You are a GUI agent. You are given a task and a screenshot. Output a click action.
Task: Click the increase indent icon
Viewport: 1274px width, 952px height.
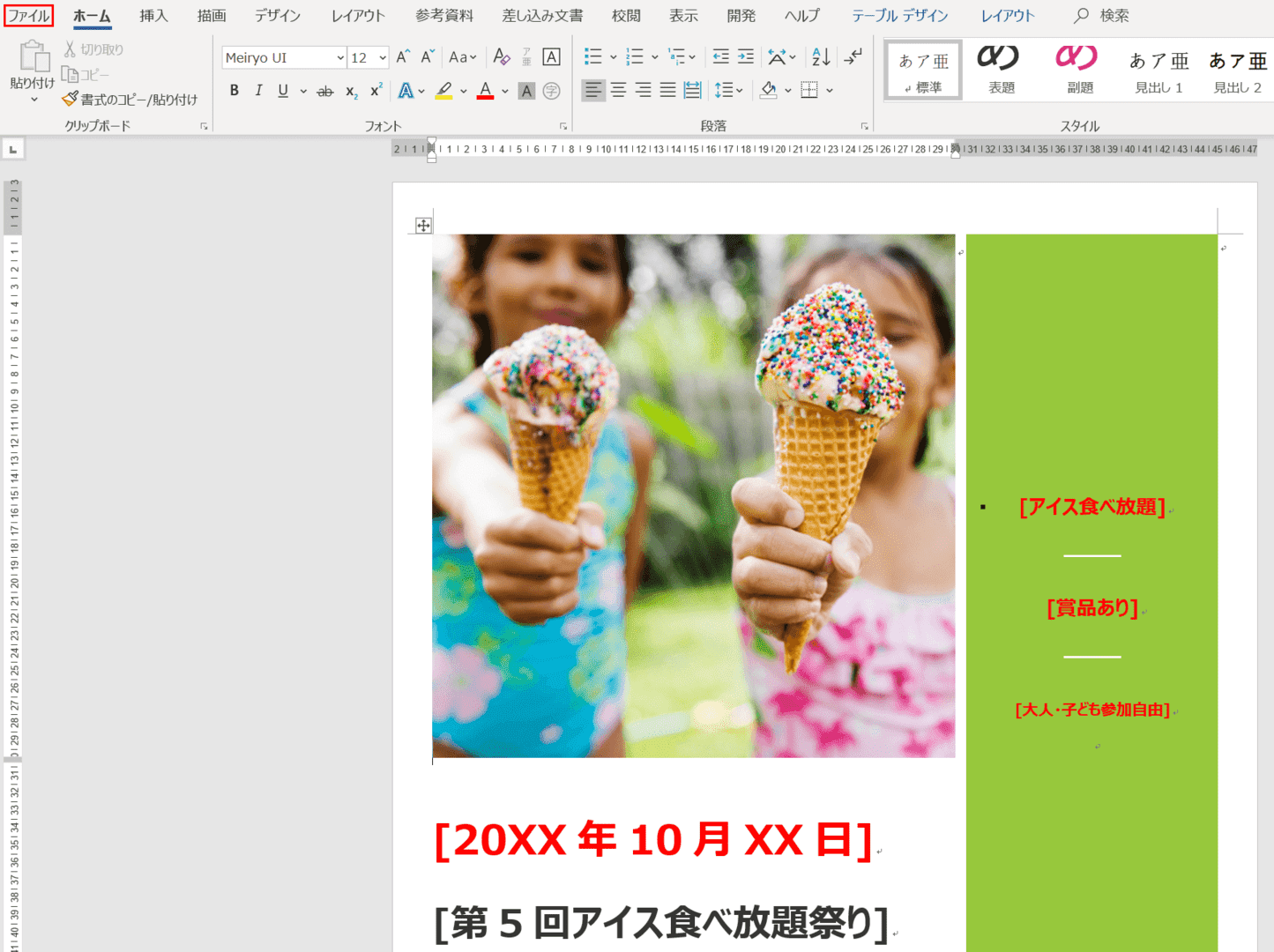pyautogui.click(x=746, y=57)
